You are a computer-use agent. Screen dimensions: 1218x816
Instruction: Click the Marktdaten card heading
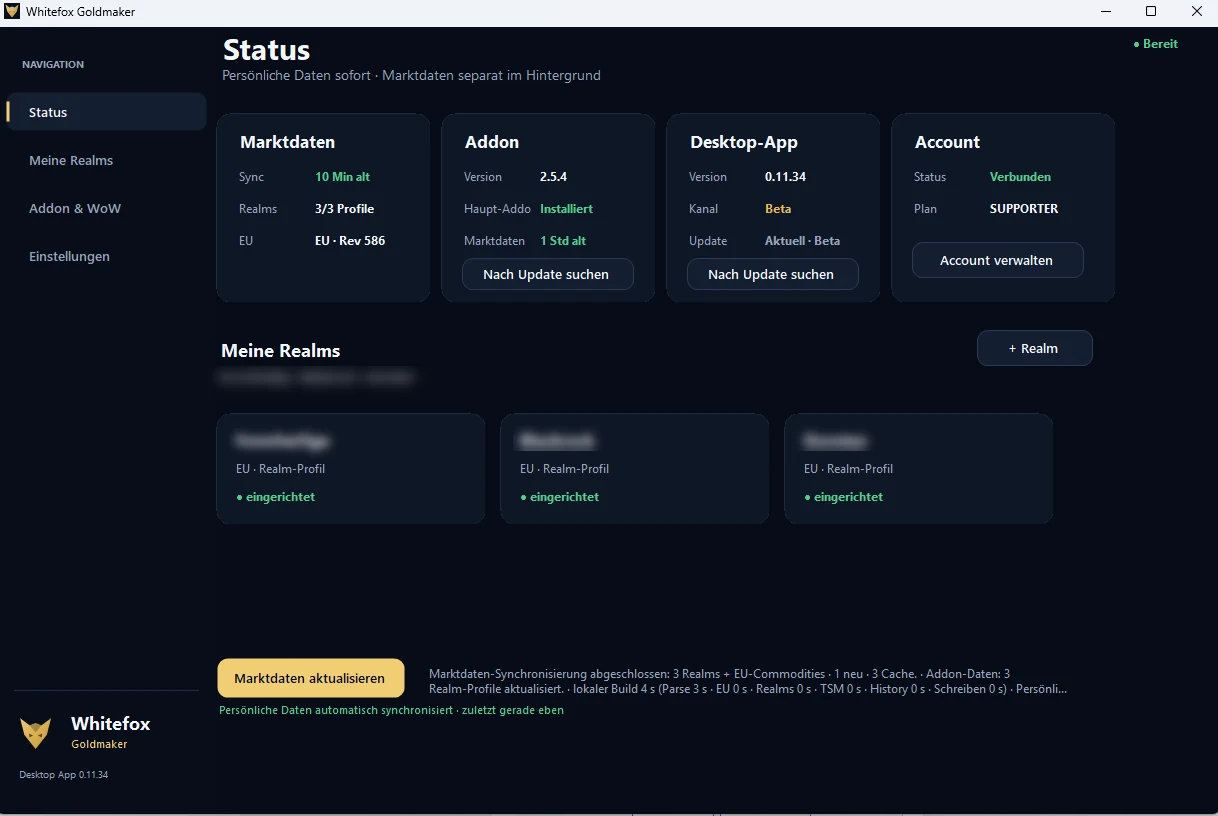[287, 142]
